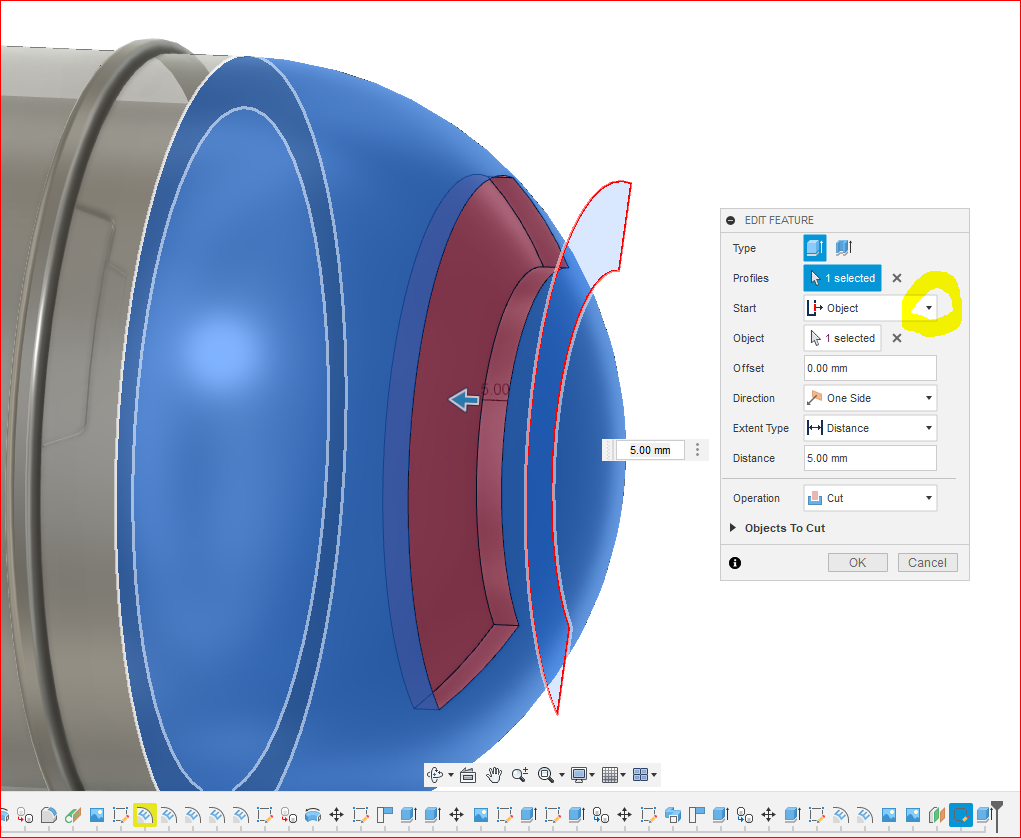
Task: Select the blue-highlighted sketch in timeline
Action: coord(960,815)
